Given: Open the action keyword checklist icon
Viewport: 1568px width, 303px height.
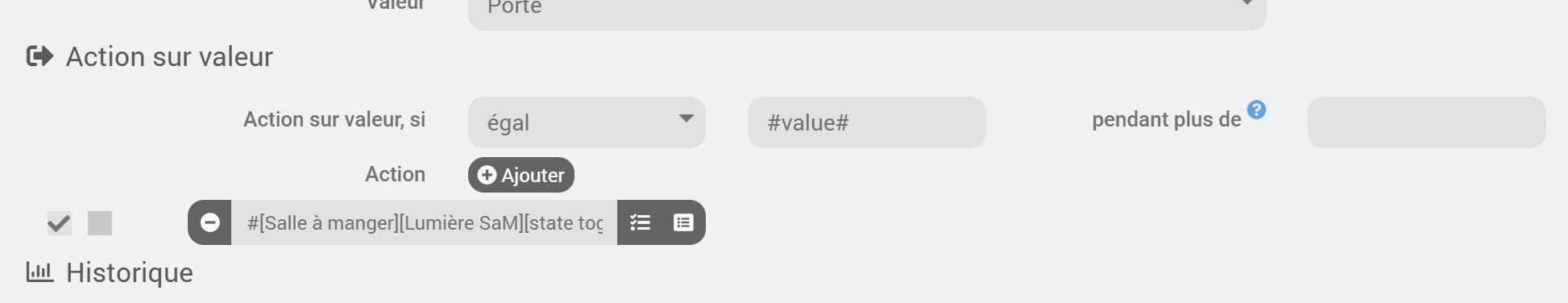Looking at the screenshot, I should click(640, 222).
